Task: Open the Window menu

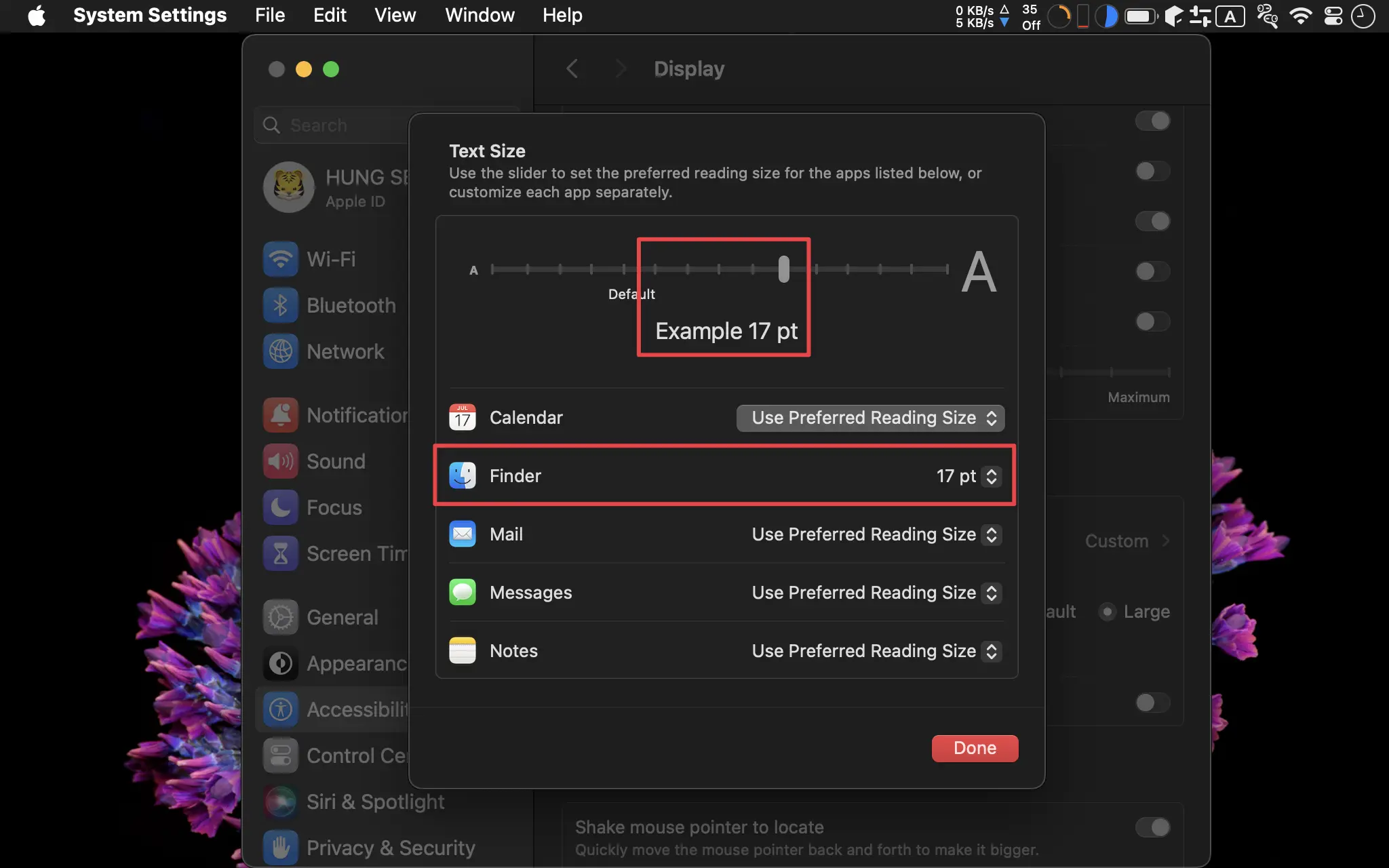Action: [x=480, y=15]
